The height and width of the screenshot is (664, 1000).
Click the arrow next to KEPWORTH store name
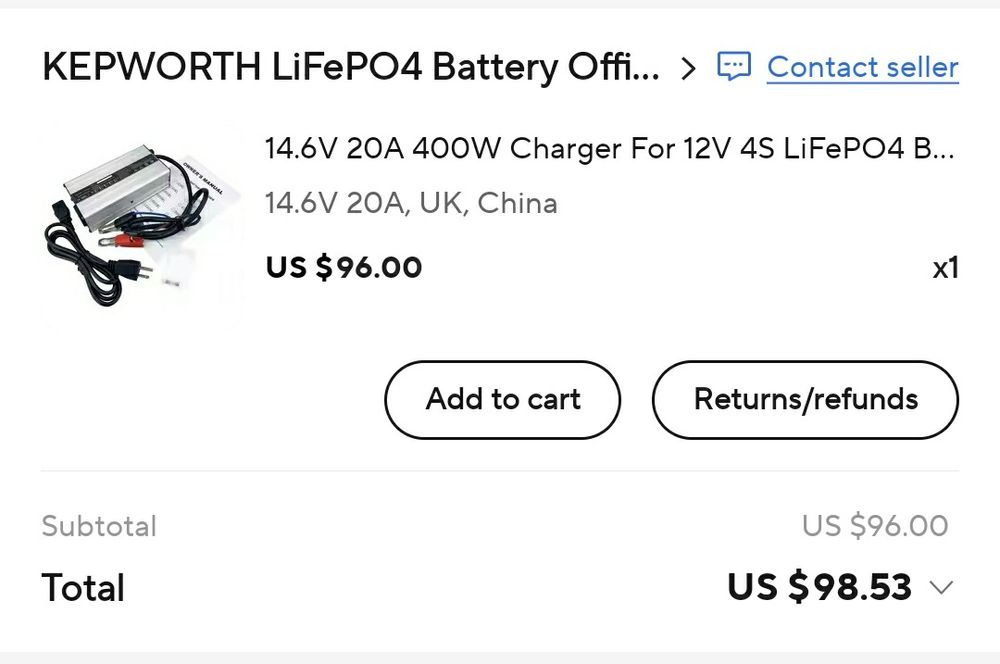687,68
